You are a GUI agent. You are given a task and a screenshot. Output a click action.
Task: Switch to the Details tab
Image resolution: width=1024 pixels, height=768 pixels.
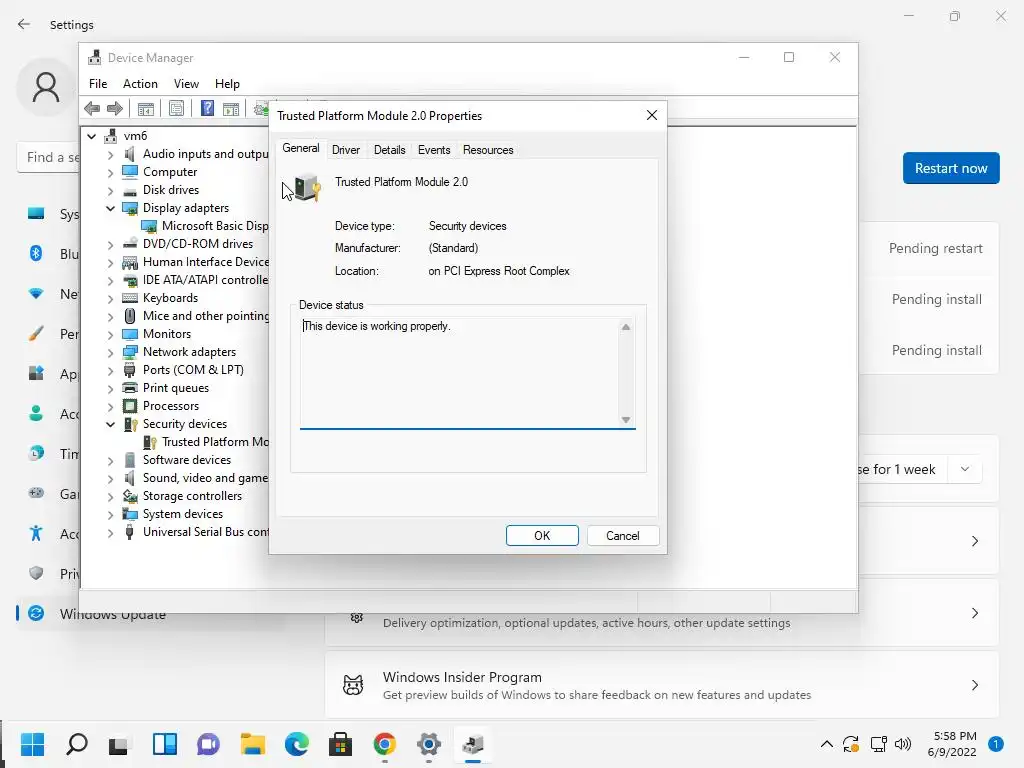coord(389,150)
